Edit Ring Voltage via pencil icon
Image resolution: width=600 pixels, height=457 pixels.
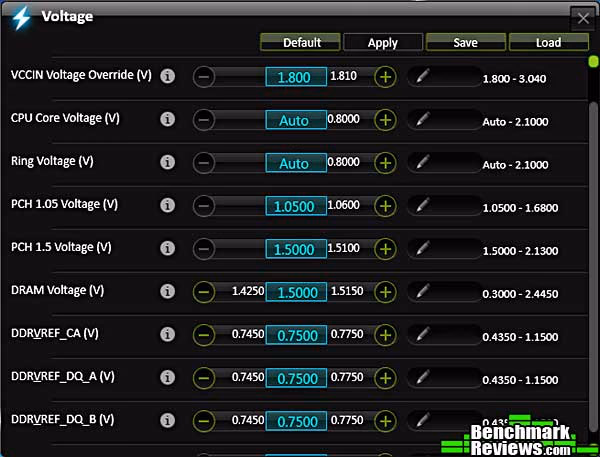tap(422, 162)
